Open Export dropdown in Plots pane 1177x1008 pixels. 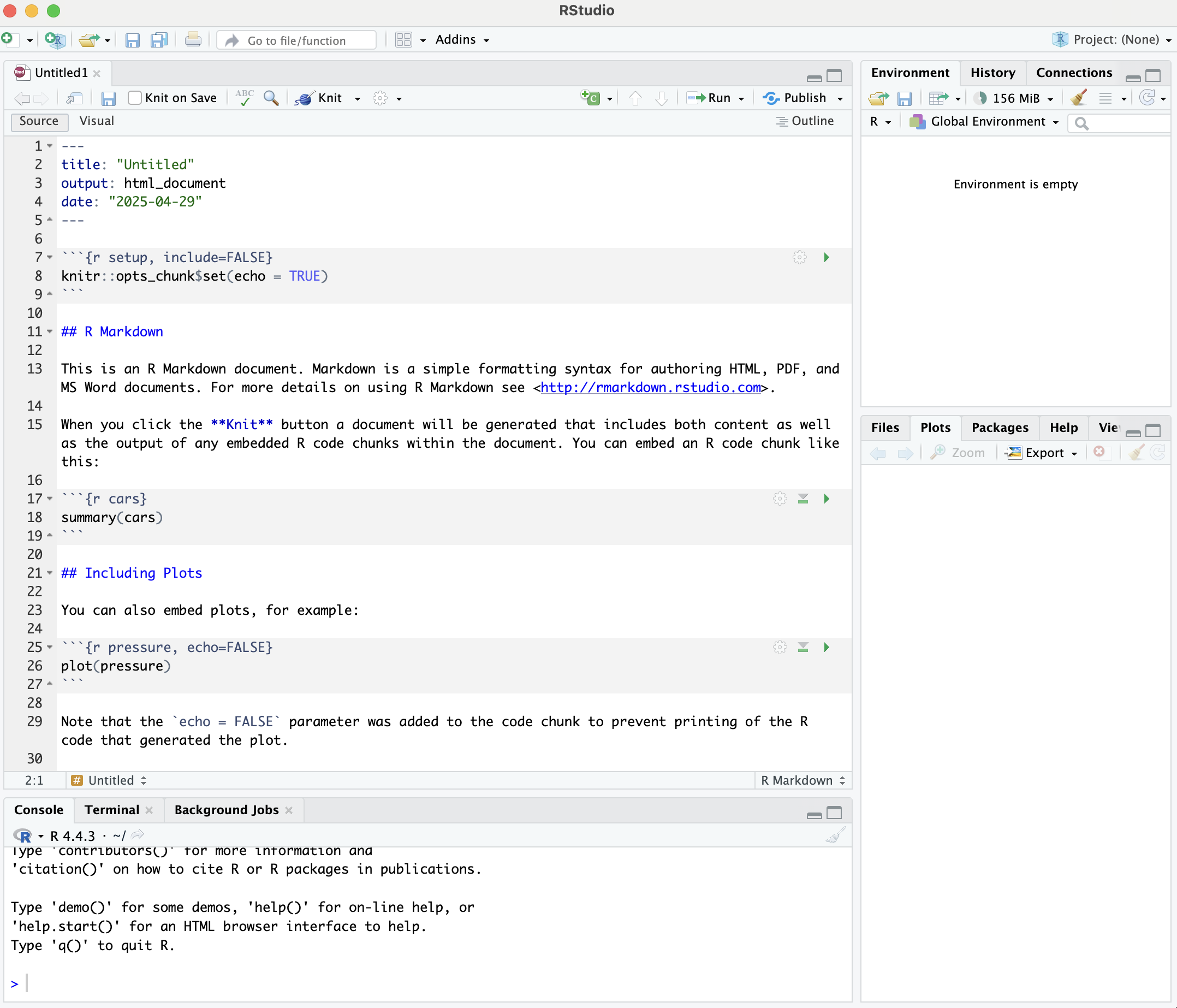point(1042,453)
